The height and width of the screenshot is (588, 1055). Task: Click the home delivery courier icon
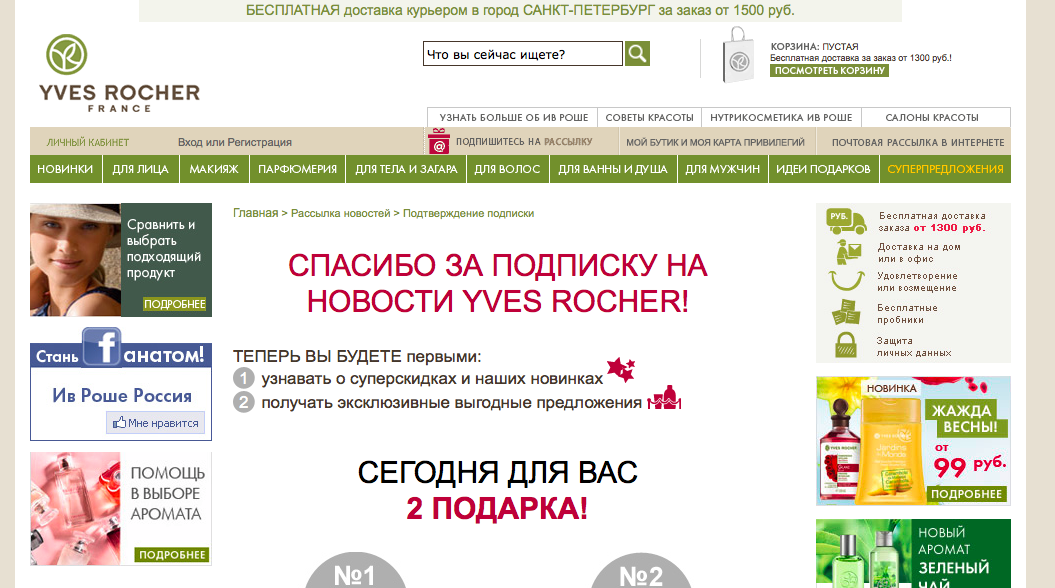pyautogui.click(x=847, y=252)
